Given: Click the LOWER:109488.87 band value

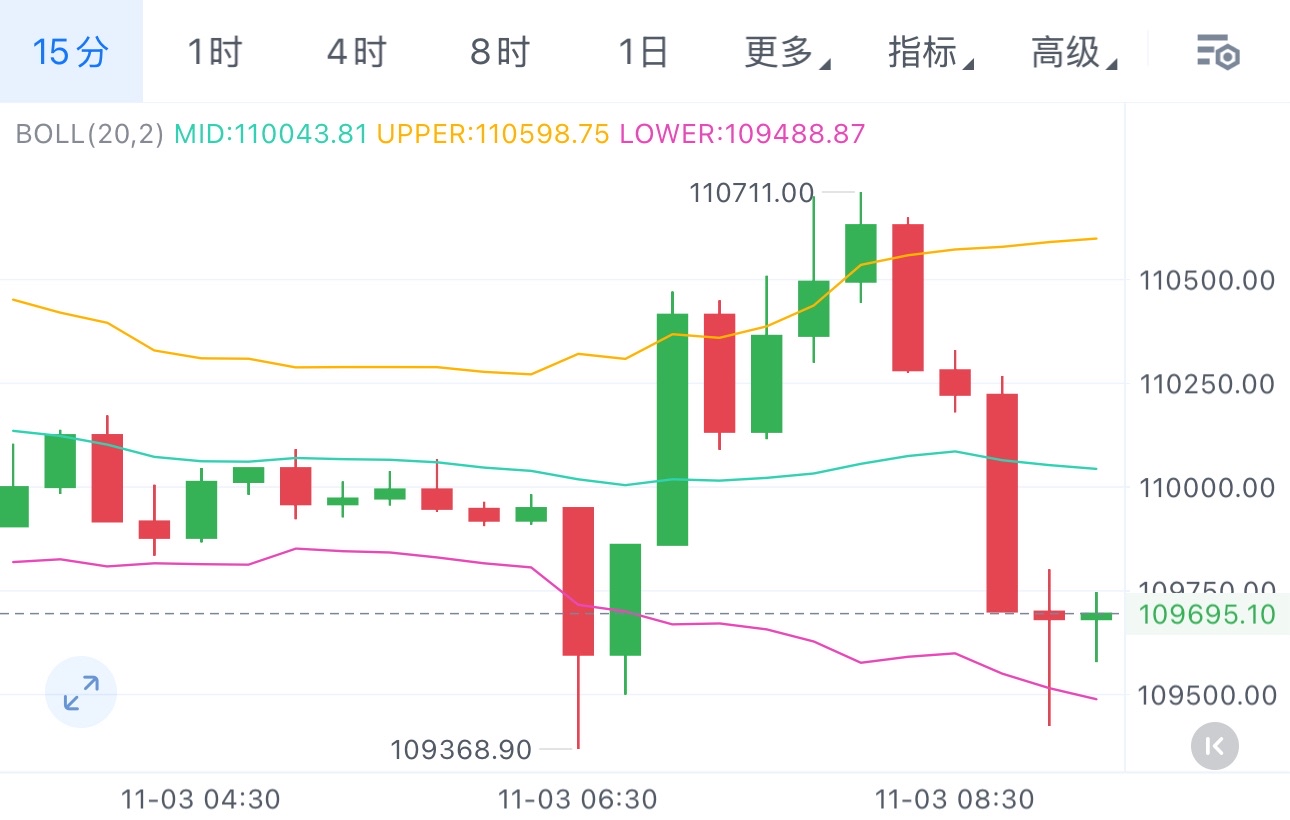Looking at the screenshot, I should [x=742, y=133].
